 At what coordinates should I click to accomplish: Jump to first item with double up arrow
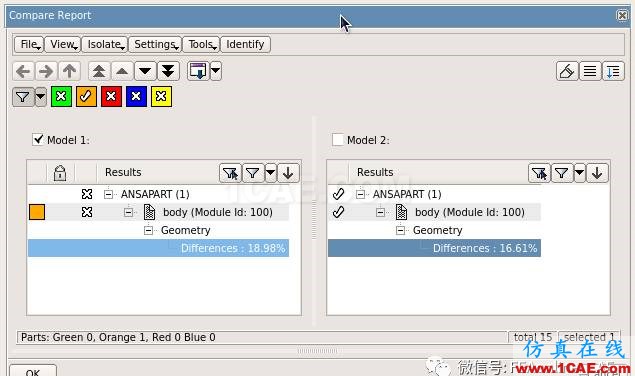(x=99, y=72)
